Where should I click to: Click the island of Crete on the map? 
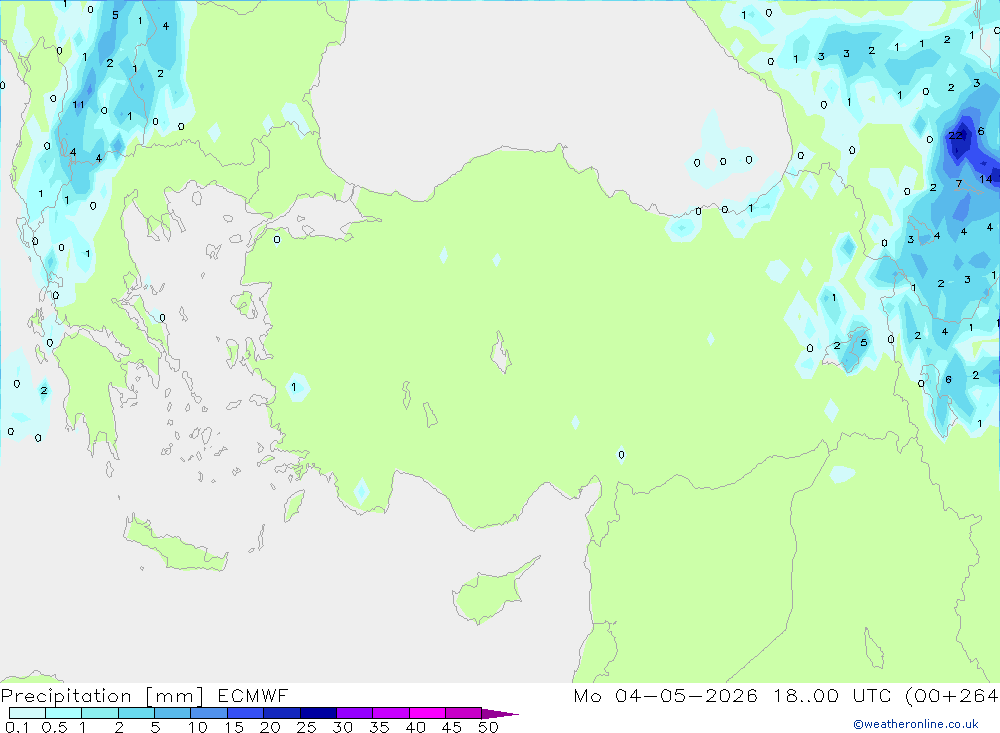click(x=174, y=544)
